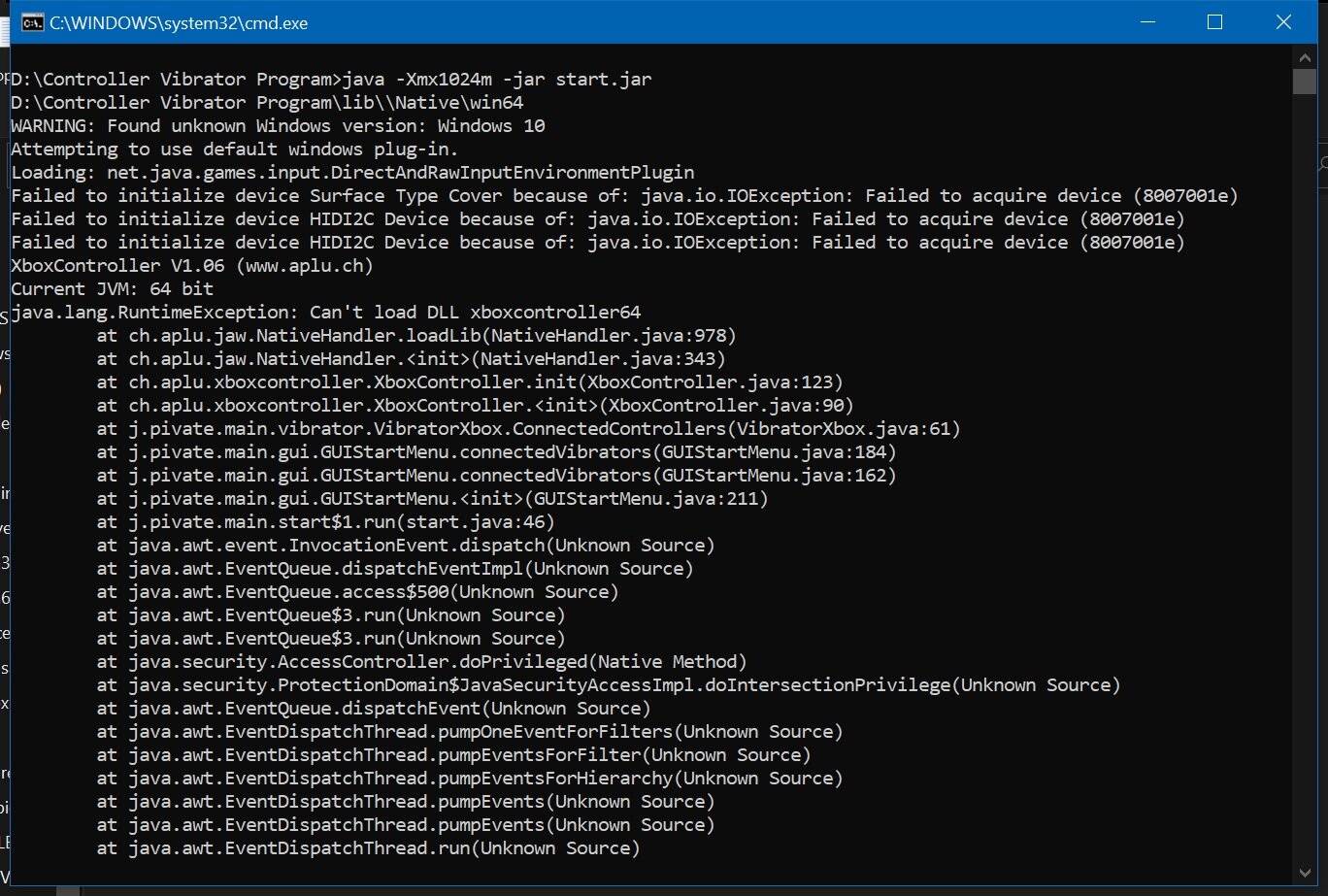This screenshot has width=1328, height=896.
Task: Click the scrollbar down arrow
Action: pyautogui.click(x=1304, y=874)
